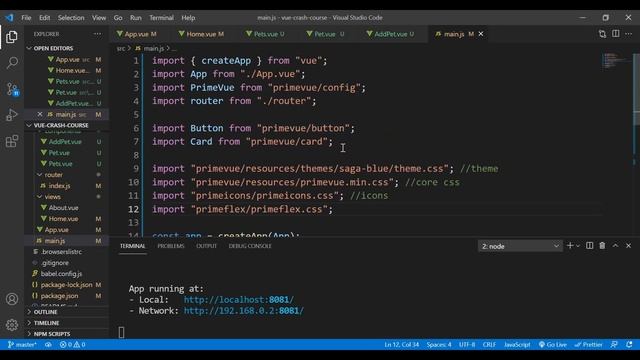Open the 192.168.0.2:8081 network link
This screenshot has height=360, width=640.
pyautogui.click(x=244, y=311)
